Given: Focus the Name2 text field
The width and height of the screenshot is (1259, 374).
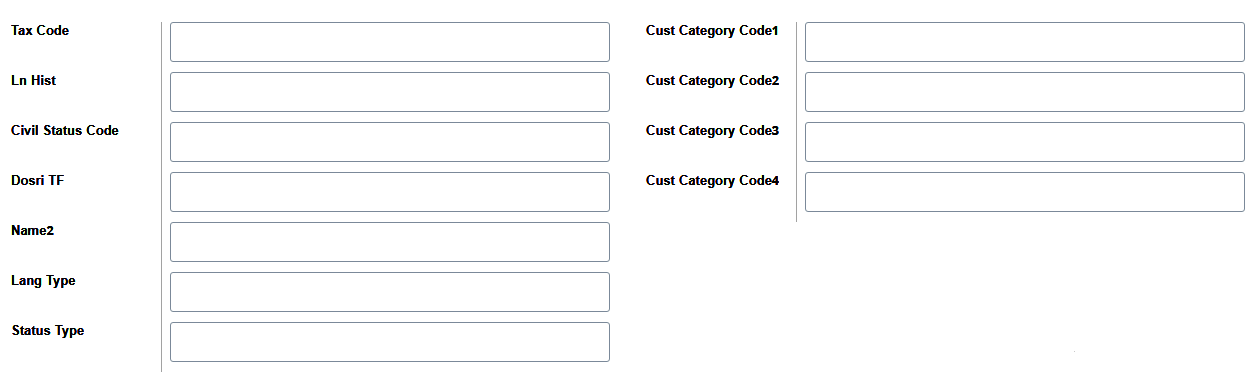Looking at the screenshot, I should click(x=390, y=242).
